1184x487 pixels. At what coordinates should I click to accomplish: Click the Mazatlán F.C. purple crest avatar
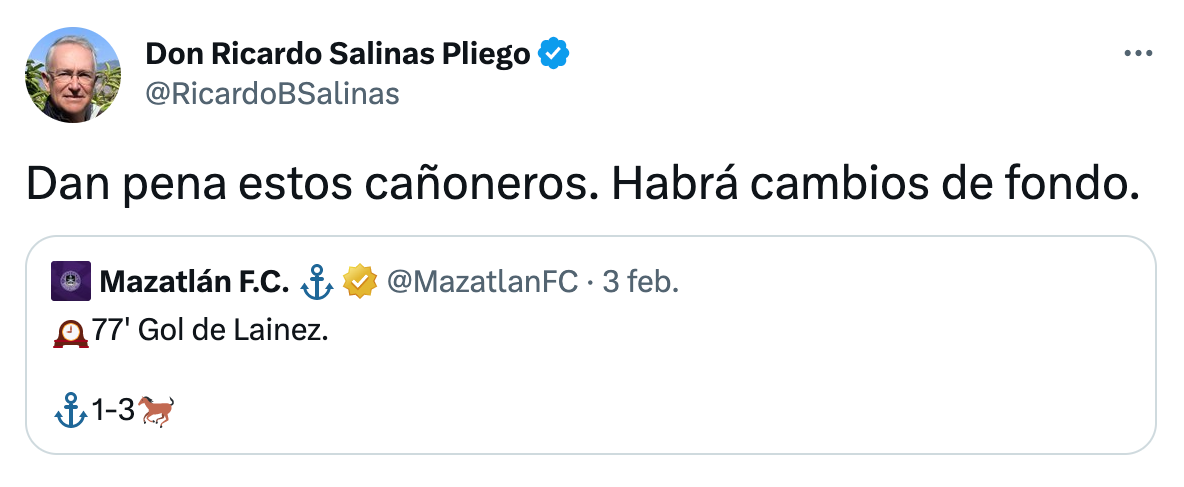click(72, 283)
